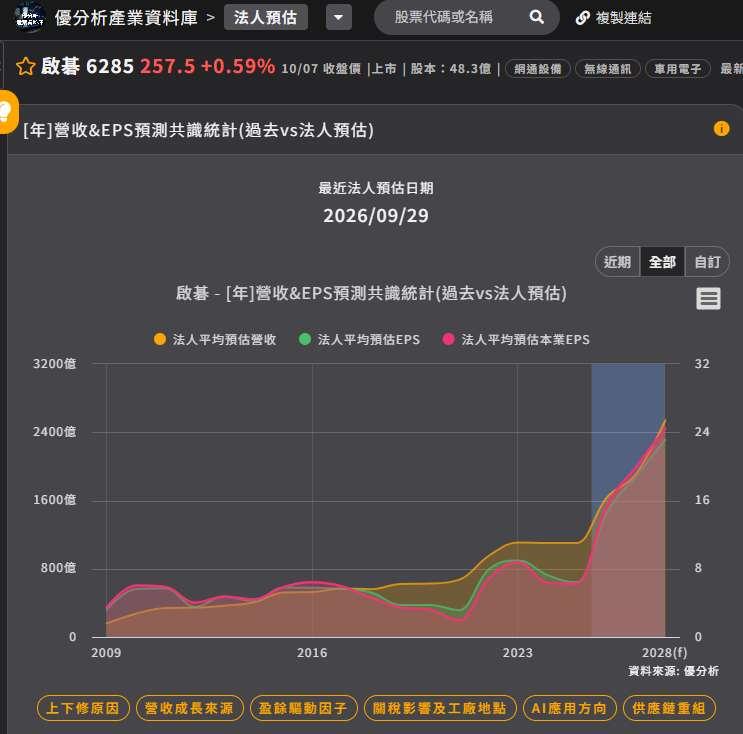Click the search magnifier icon
The height and width of the screenshot is (734, 743).
point(536,18)
